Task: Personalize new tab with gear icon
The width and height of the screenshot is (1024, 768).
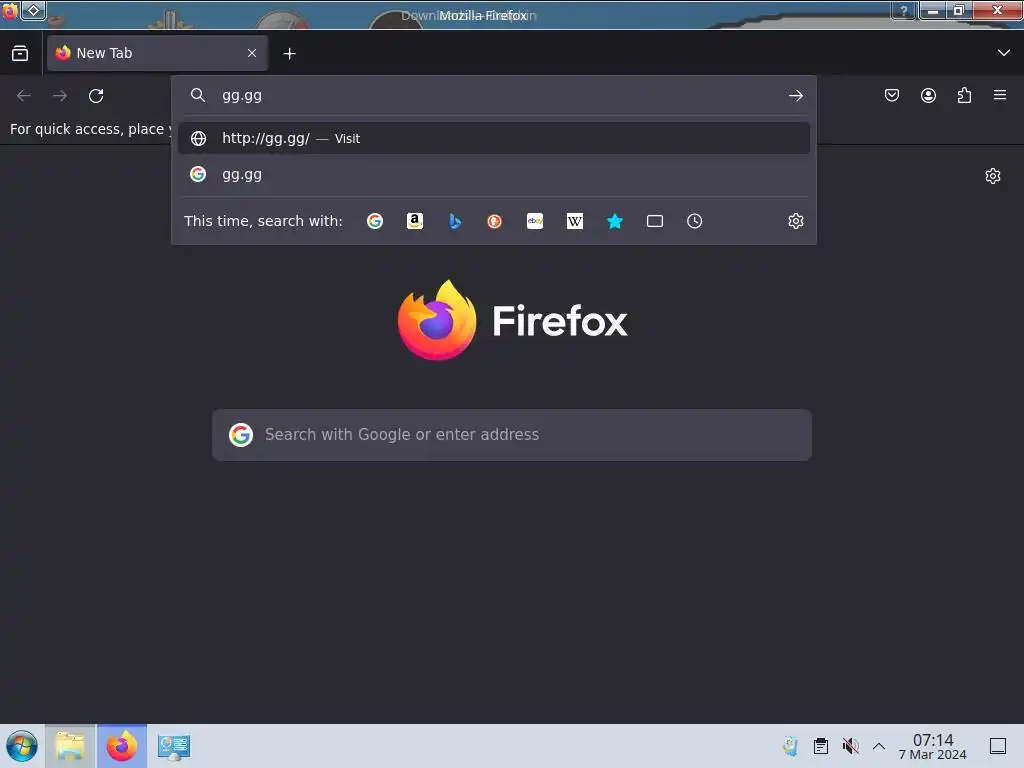Action: [x=993, y=176]
